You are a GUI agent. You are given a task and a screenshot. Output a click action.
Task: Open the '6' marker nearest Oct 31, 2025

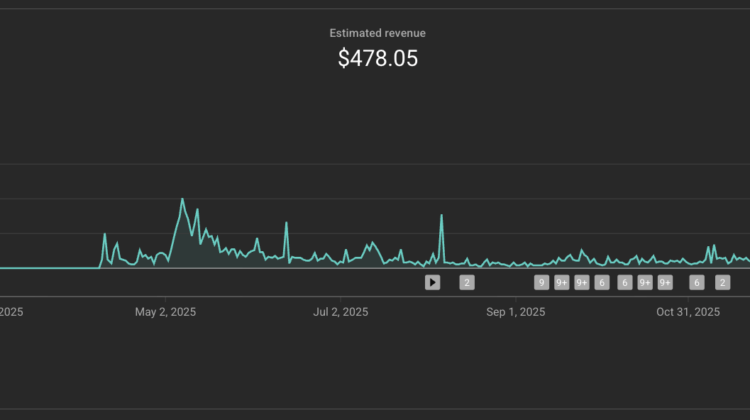point(696,283)
